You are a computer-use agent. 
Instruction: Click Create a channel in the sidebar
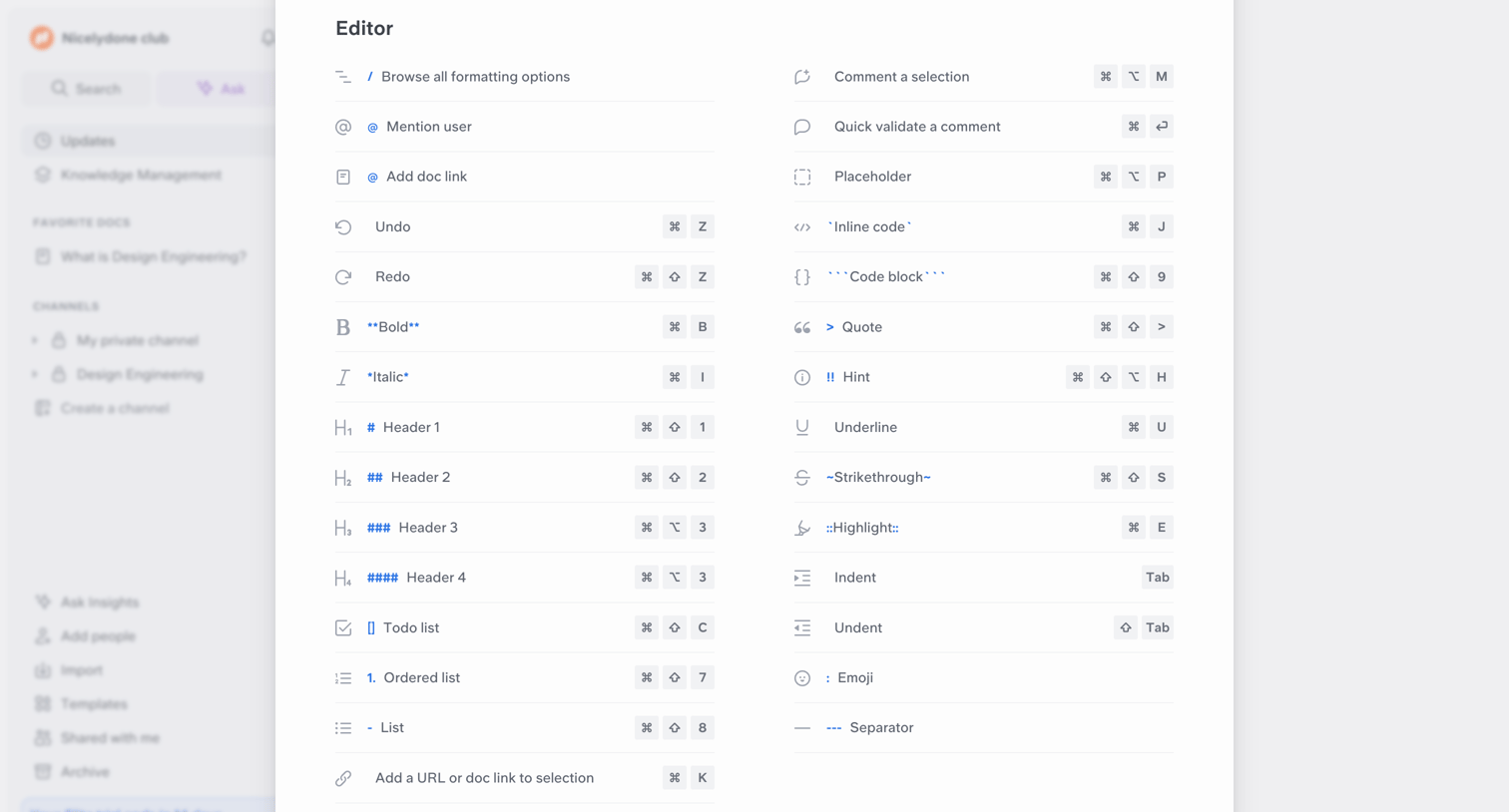102,409
